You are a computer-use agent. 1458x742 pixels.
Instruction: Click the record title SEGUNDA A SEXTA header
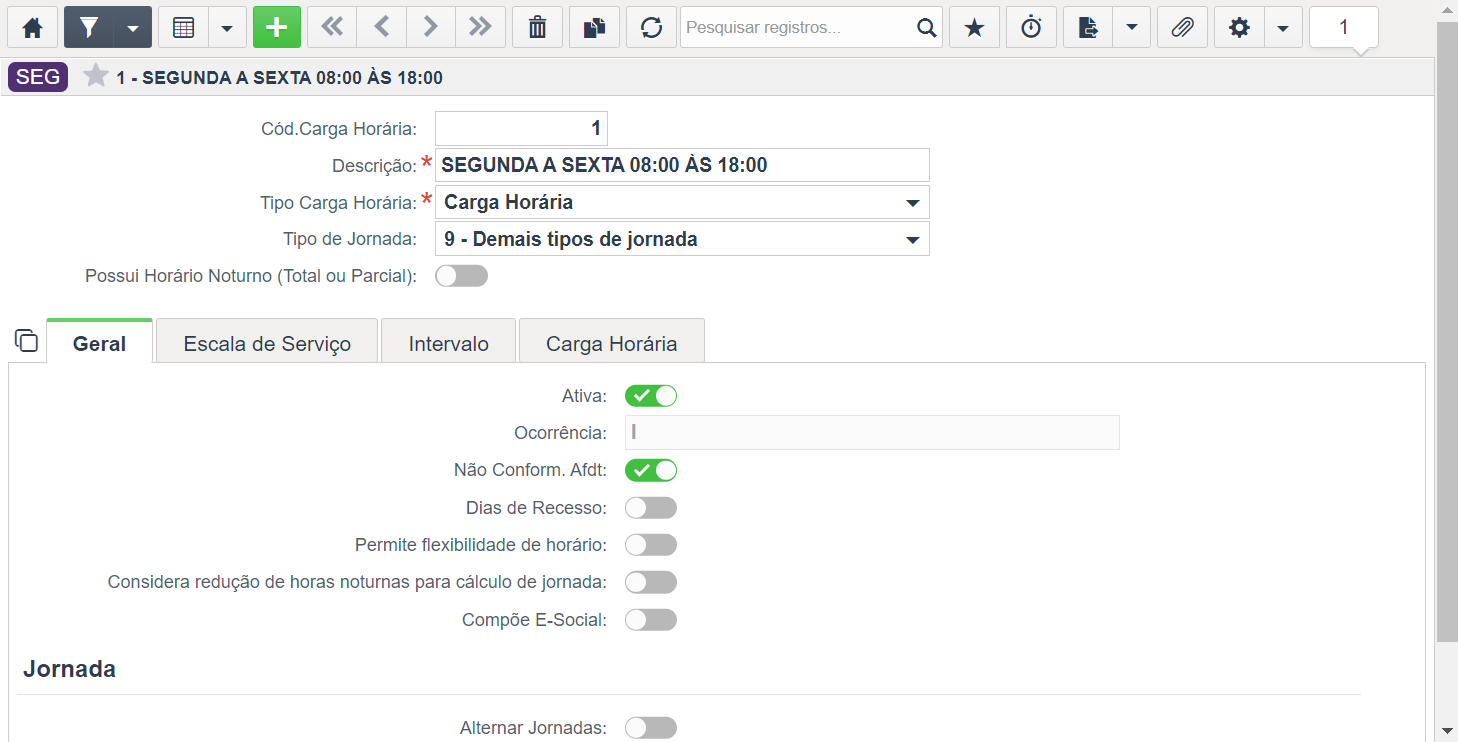(x=279, y=78)
